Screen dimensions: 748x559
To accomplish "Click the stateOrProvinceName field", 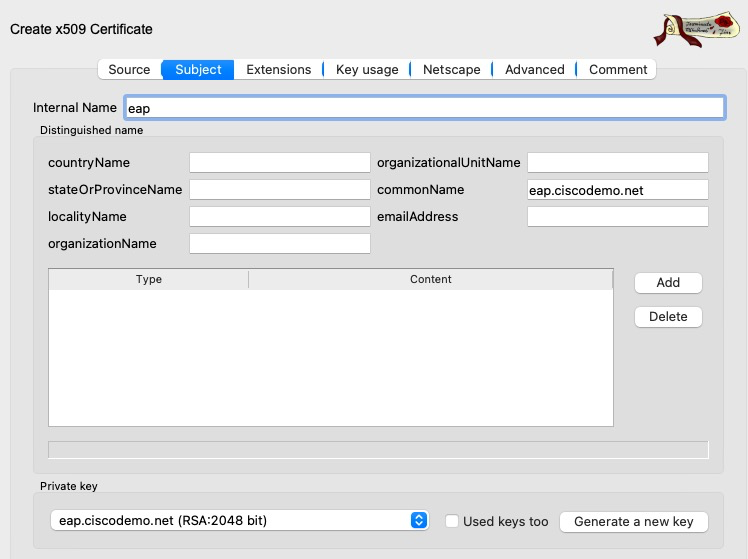I will 280,189.
